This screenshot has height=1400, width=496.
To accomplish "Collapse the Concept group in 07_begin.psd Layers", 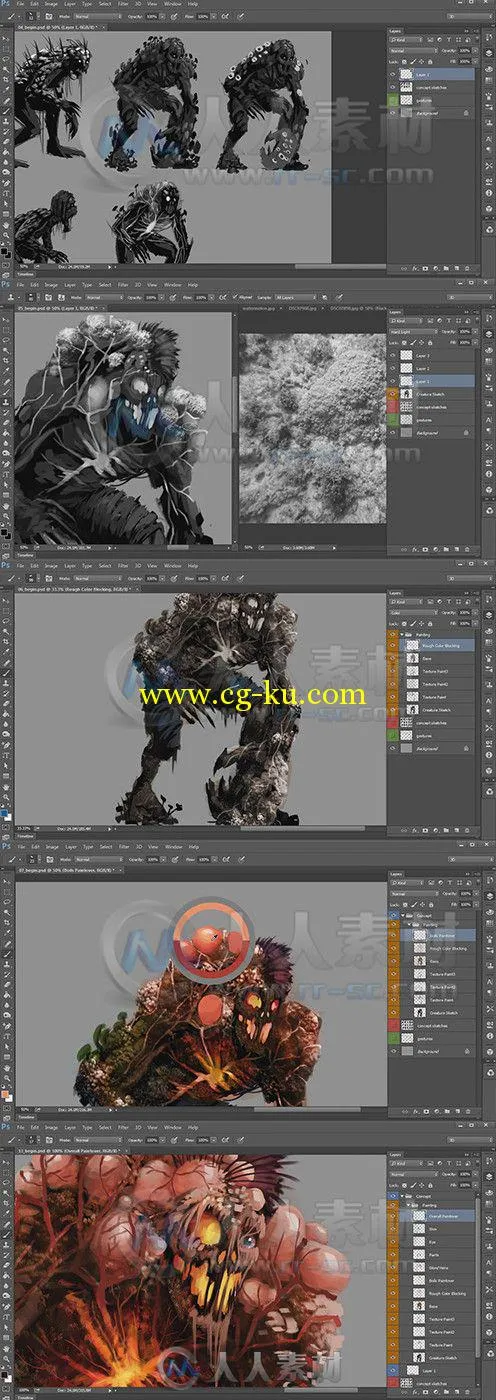I will click(403, 913).
